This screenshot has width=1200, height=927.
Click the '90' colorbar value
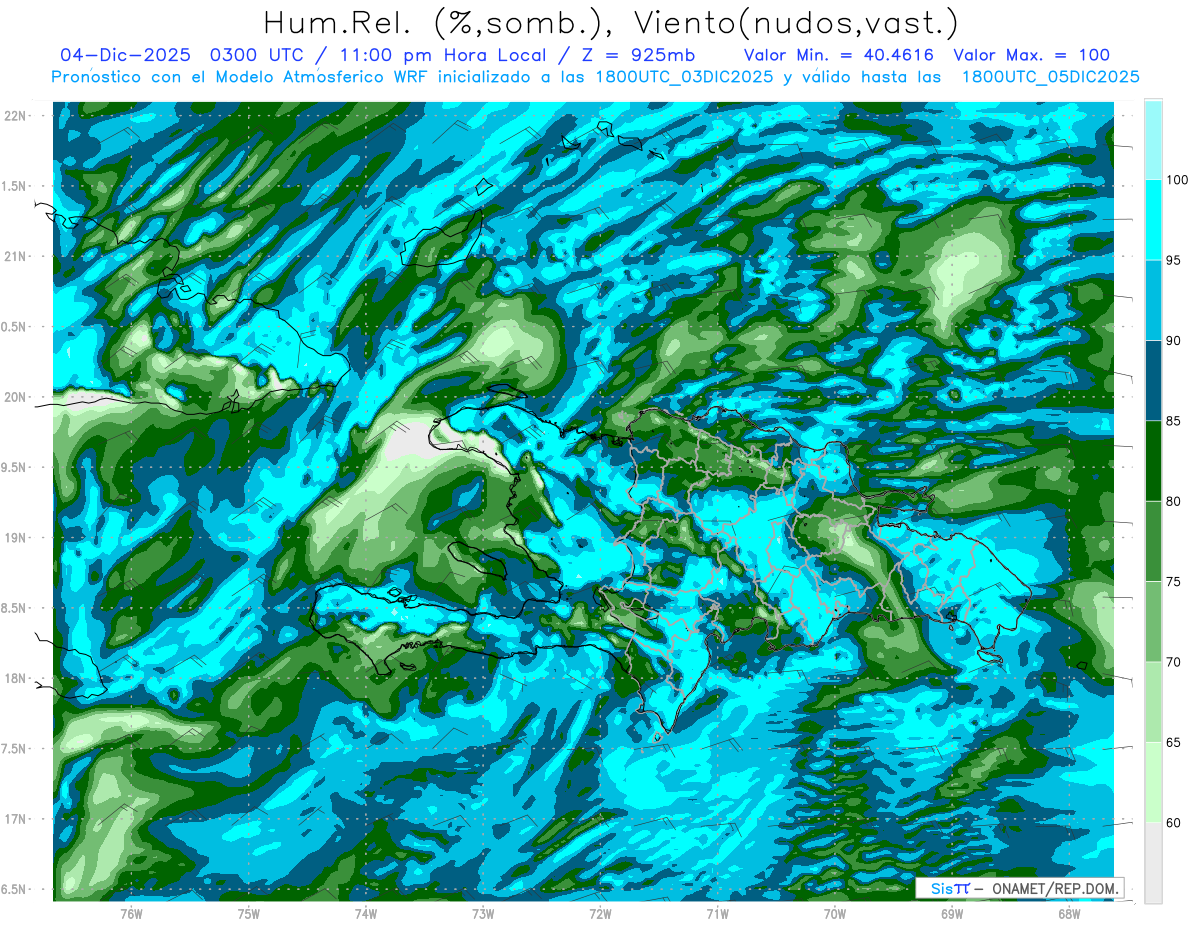[x=1175, y=341]
